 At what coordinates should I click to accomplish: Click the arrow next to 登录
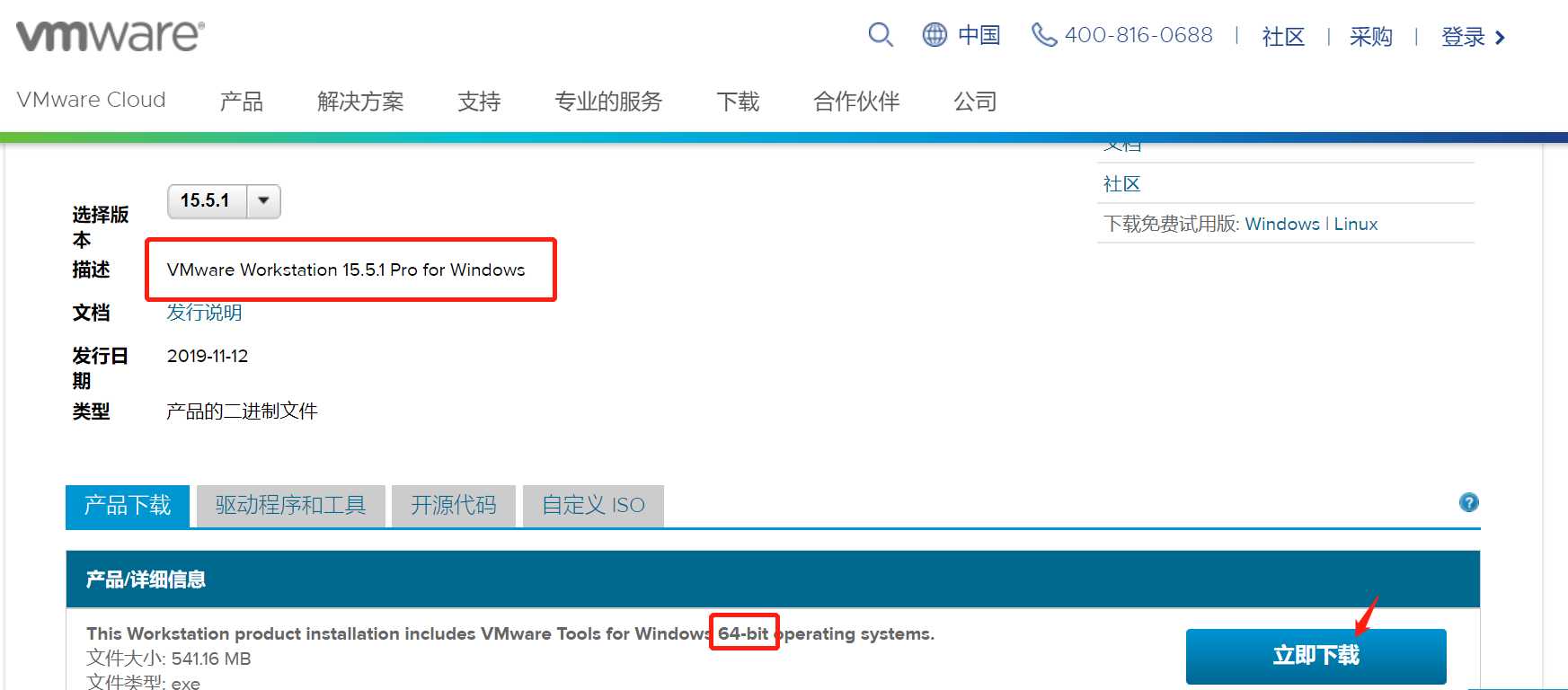[x=1500, y=38]
